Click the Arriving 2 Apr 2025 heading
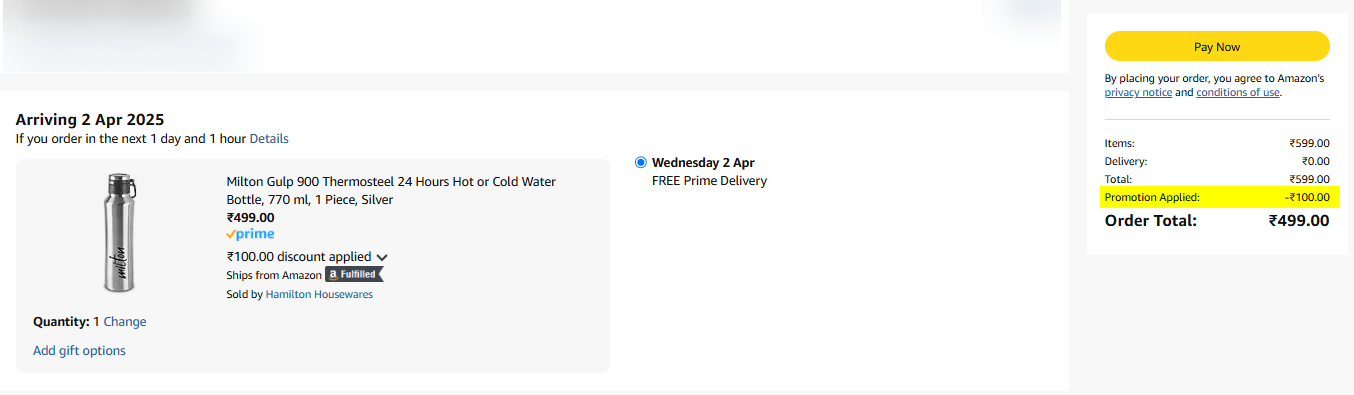Viewport: 1354px width, 395px height. pos(90,120)
